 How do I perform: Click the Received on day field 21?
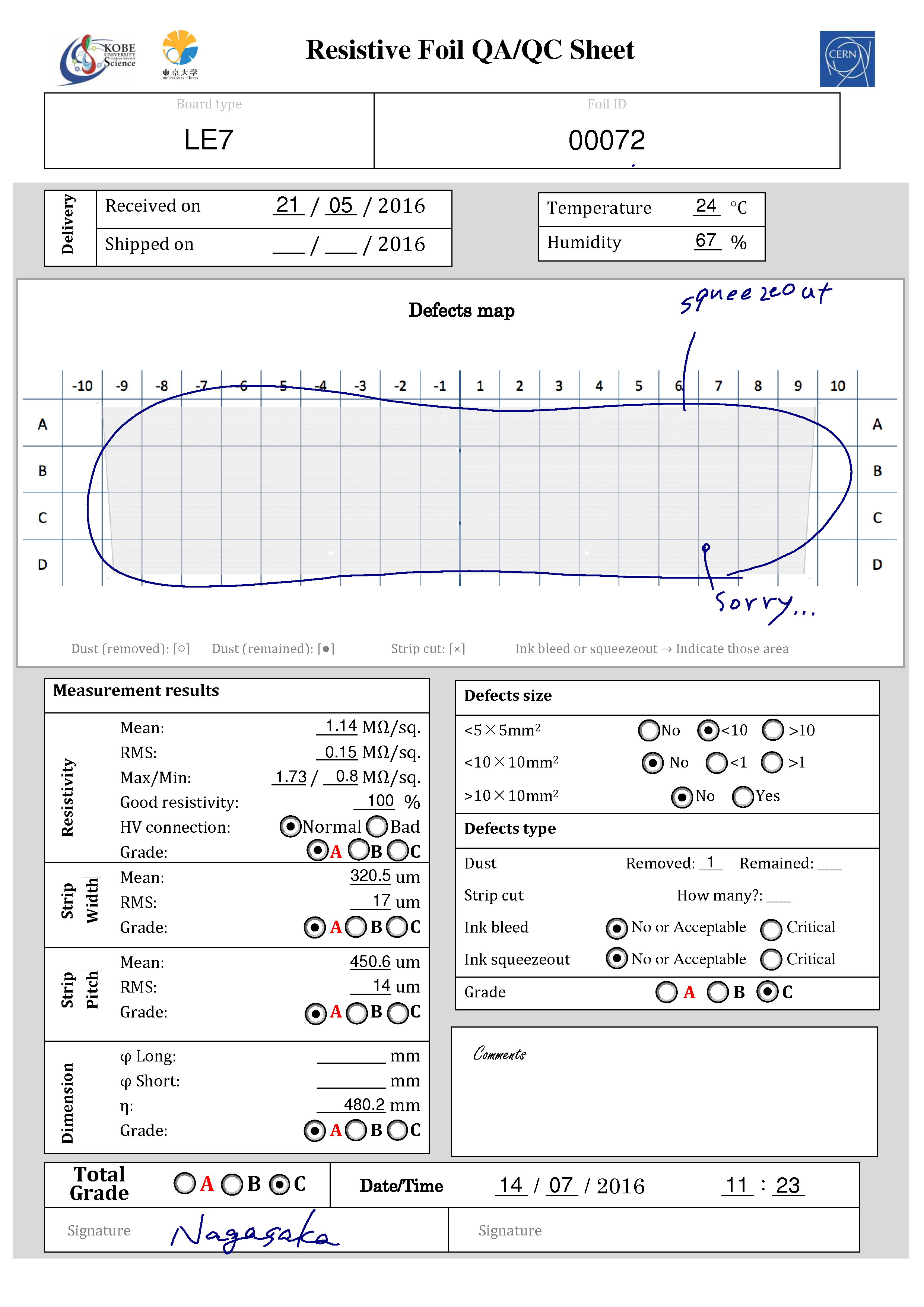tap(288, 205)
